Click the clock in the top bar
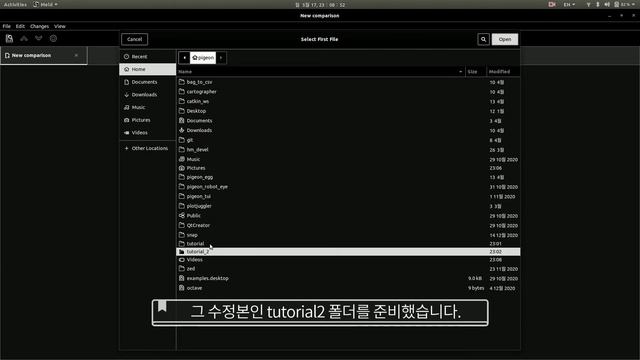Screen dimensions: 640x360 pyautogui.click(x=320, y=5)
